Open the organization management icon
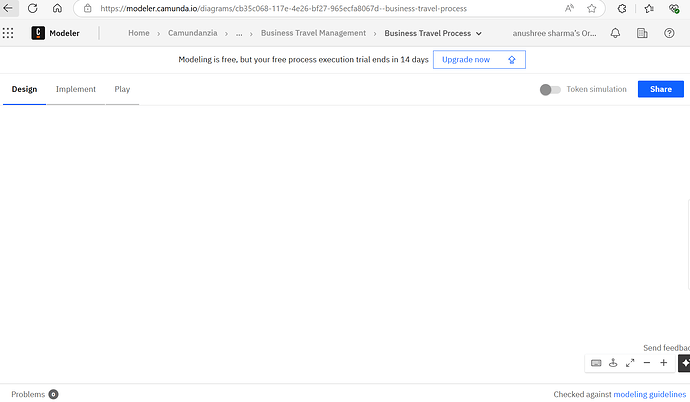The height and width of the screenshot is (402, 690). pos(642,33)
